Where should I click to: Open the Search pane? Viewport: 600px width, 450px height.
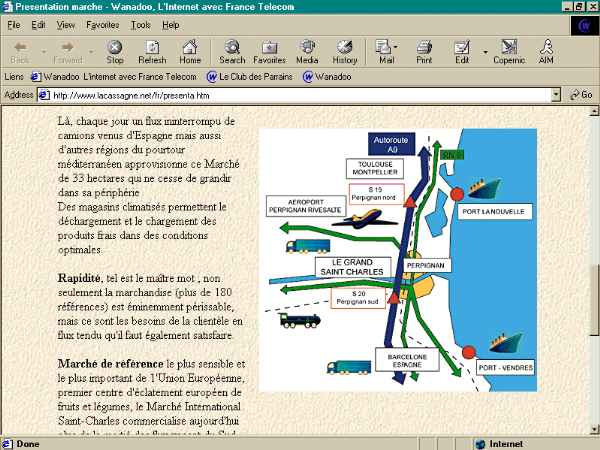[x=232, y=50]
